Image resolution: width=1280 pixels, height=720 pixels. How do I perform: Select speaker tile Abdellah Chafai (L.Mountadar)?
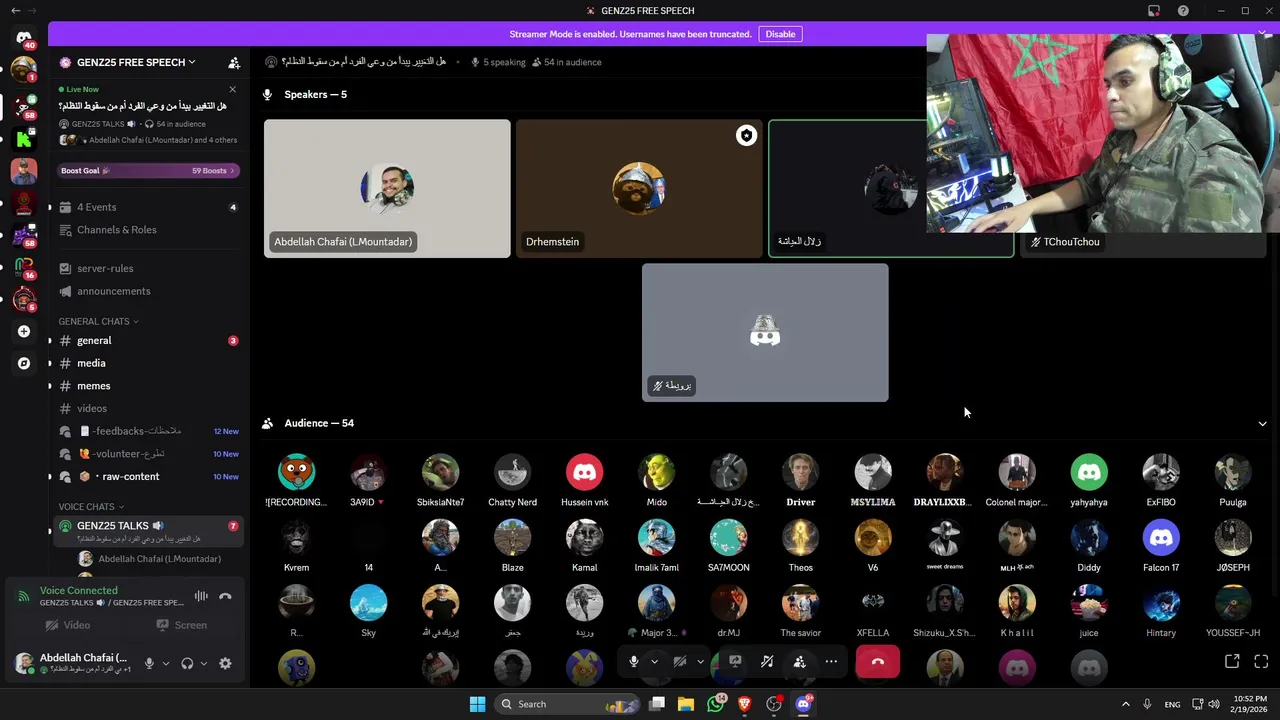(387, 189)
